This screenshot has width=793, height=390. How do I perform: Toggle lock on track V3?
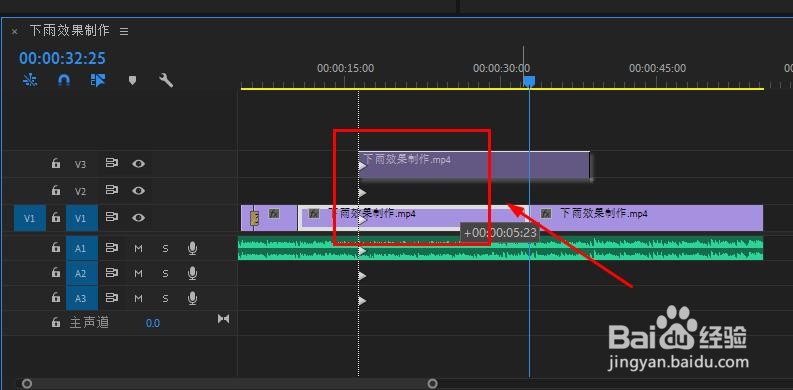click(x=56, y=163)
